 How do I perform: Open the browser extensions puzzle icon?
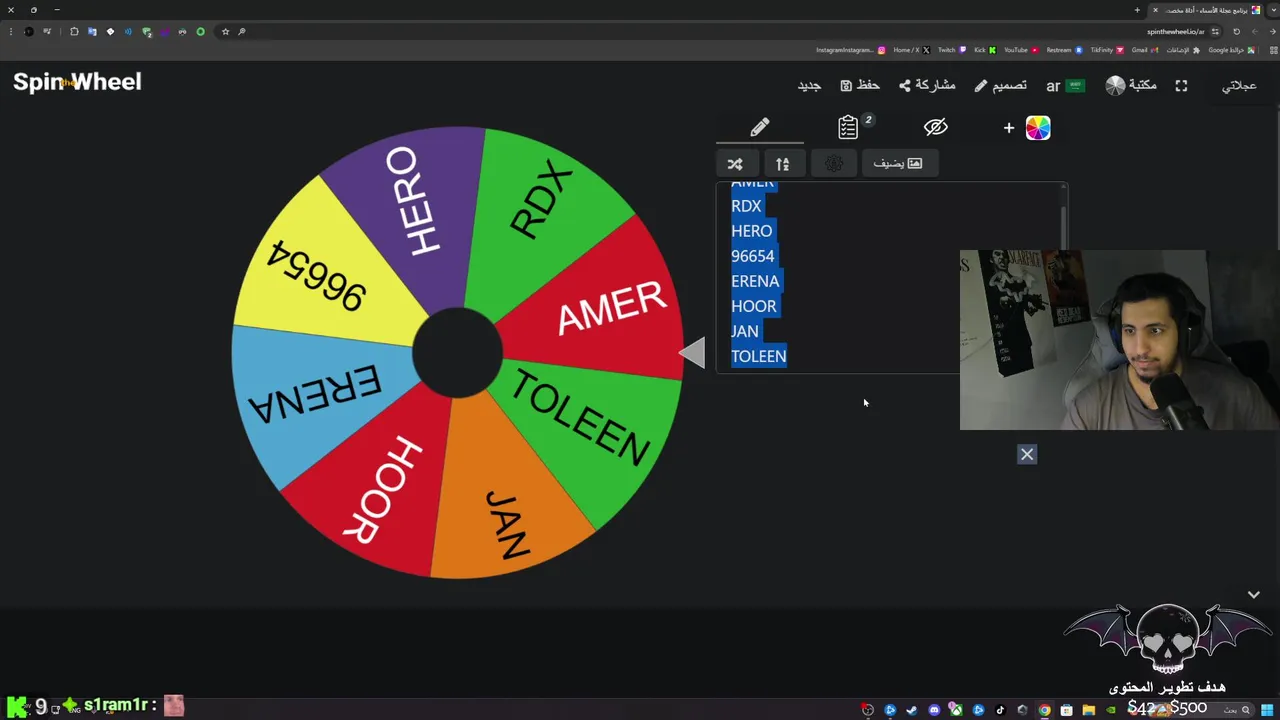pos(74,31)
